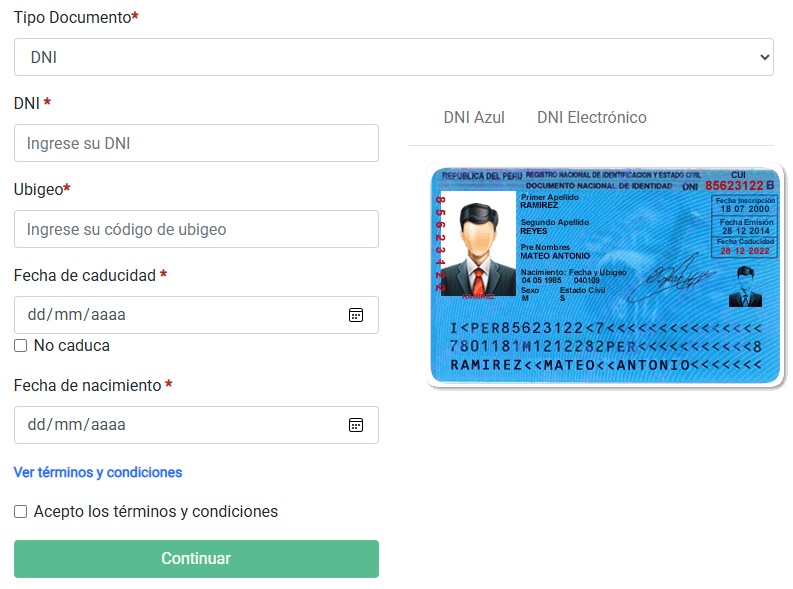Click the MRZ code lines on DNI card
This screenshot has width=793, height=589.
[x=606, y=346]
